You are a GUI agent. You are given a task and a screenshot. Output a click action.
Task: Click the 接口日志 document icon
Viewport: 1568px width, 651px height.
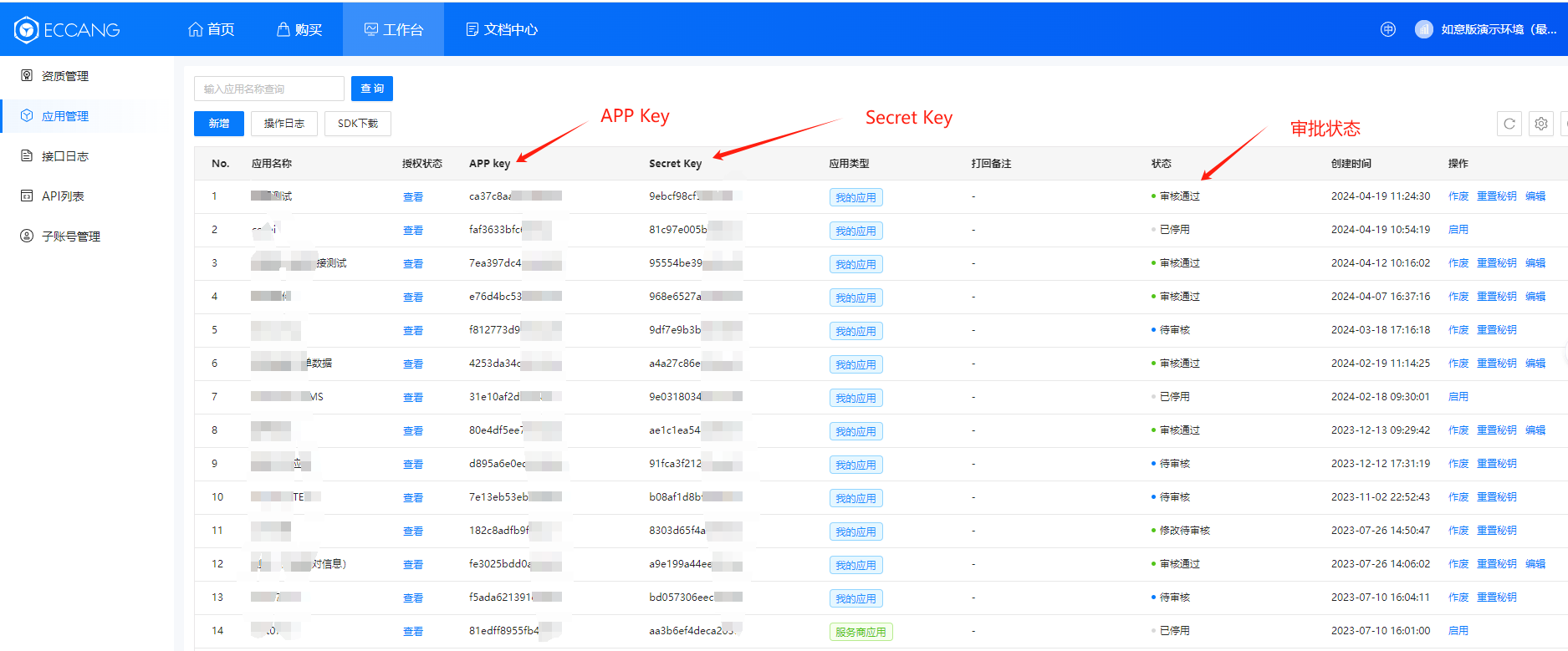(27, 156)
